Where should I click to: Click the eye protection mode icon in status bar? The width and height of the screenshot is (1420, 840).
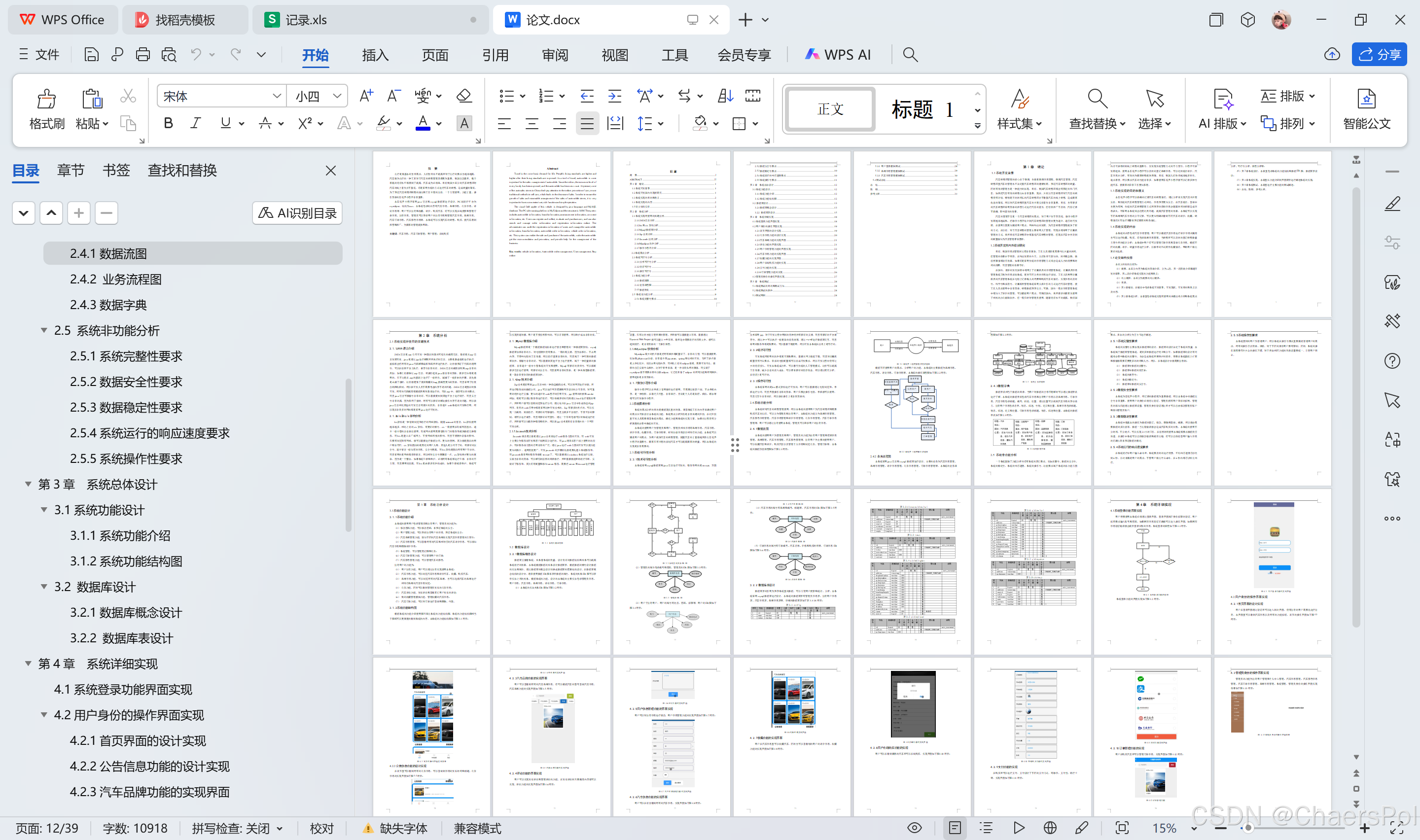[x=914, y=828]
